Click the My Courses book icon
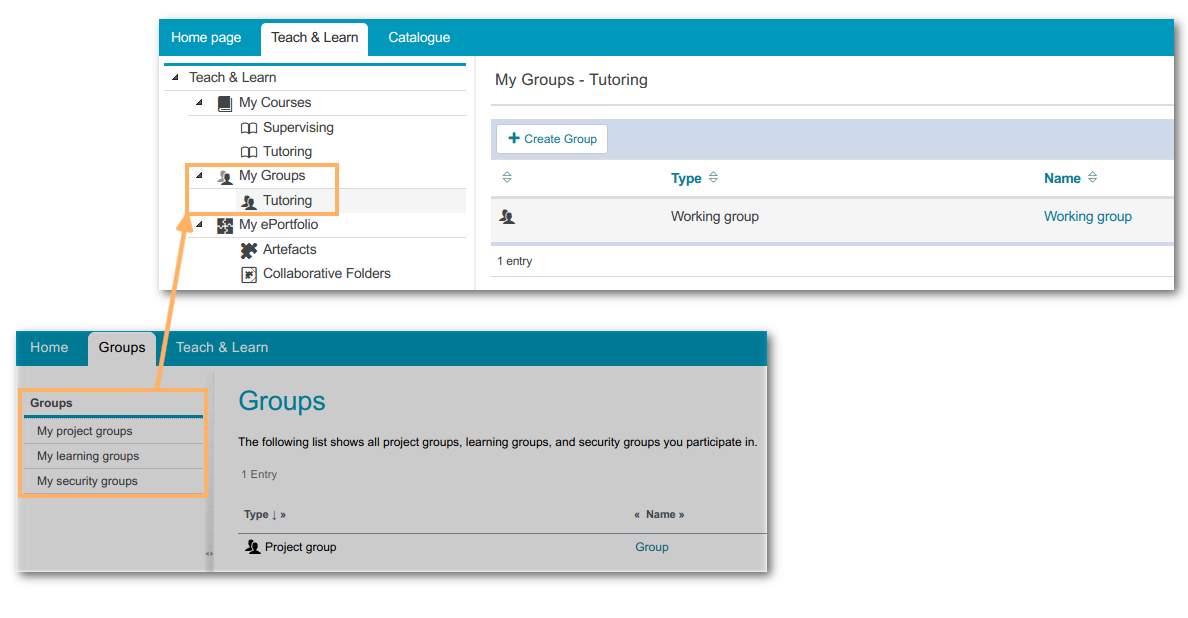 [x=224, y=103]
